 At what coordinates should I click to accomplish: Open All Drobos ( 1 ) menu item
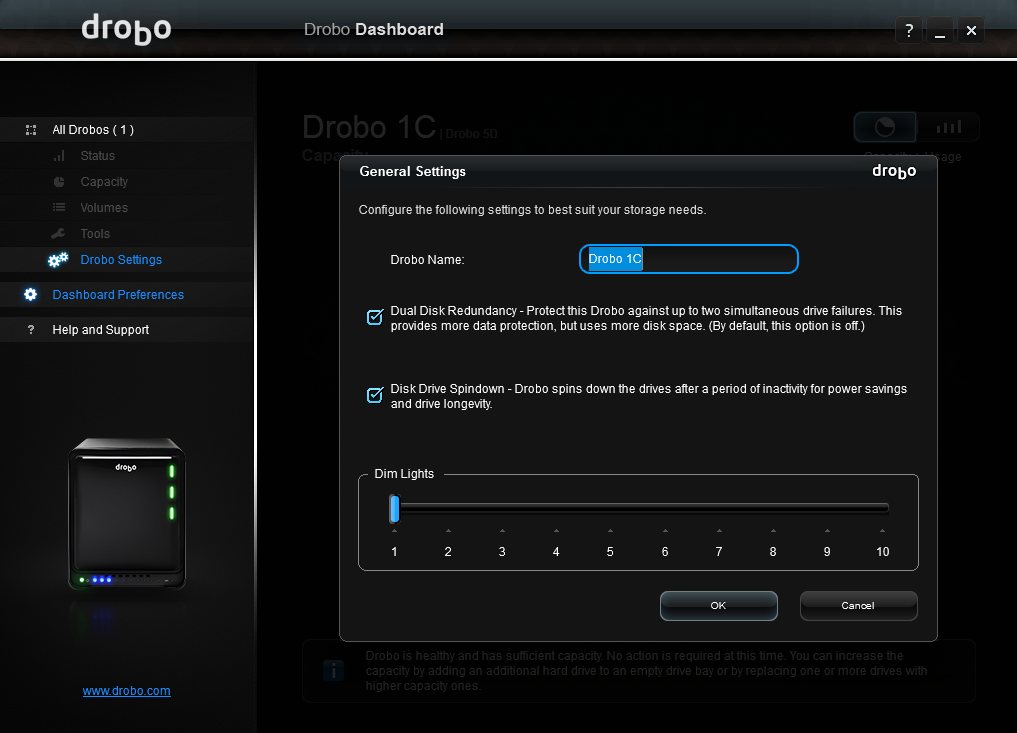127,130
